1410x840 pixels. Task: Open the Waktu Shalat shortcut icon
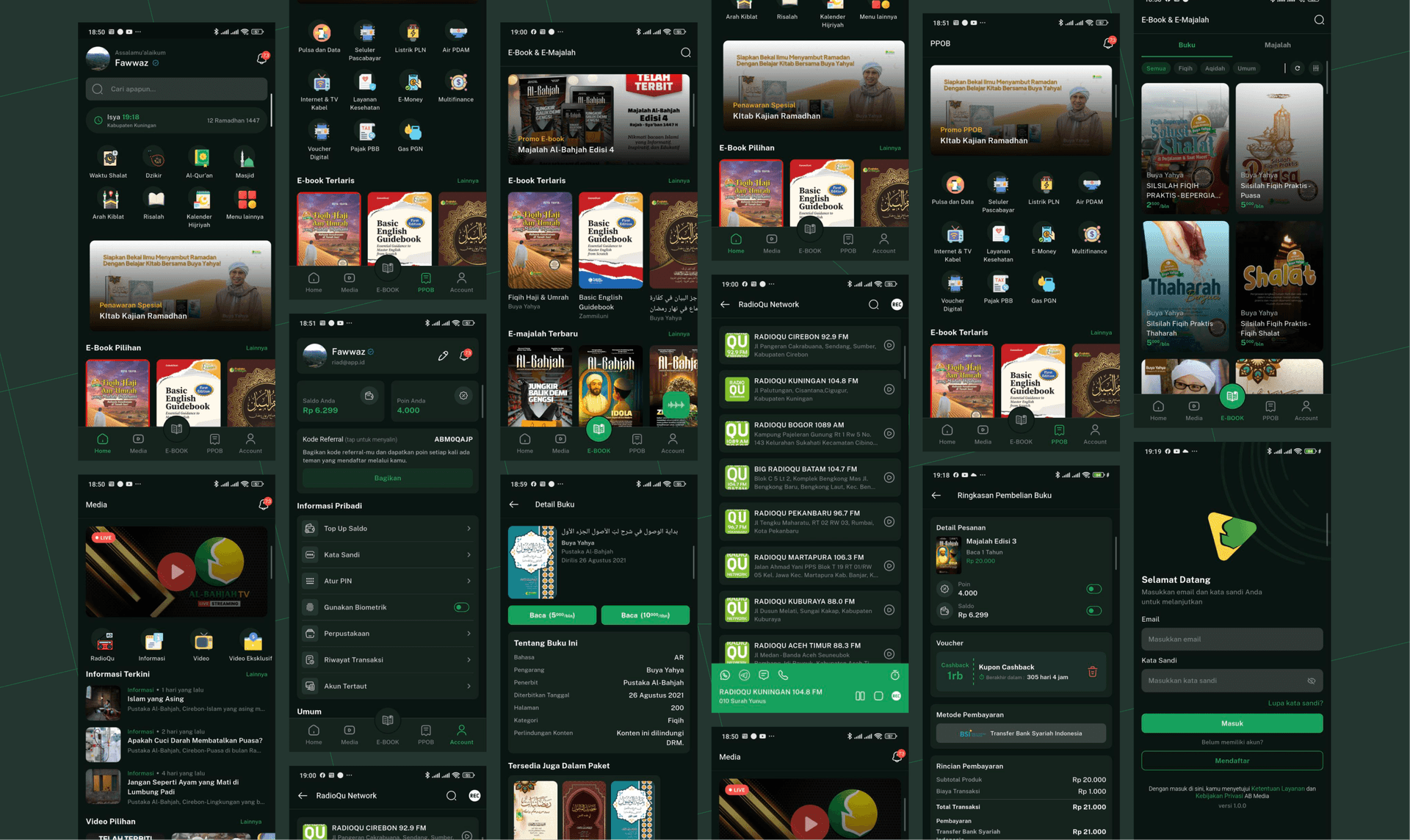coord(109,158)
